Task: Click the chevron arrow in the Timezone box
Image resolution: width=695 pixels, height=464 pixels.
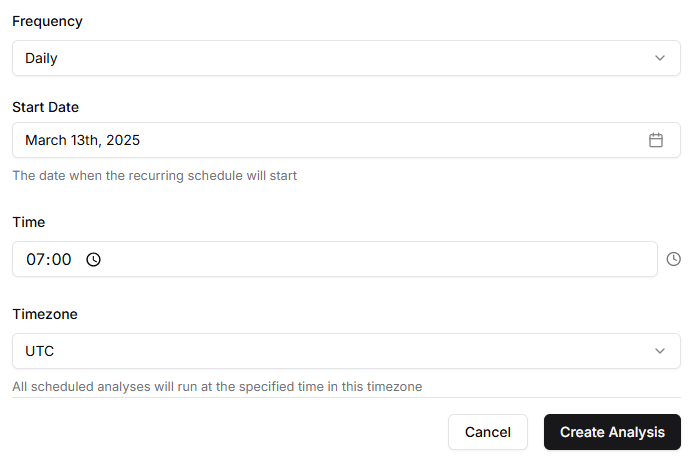Action: [x=660, y=351]
